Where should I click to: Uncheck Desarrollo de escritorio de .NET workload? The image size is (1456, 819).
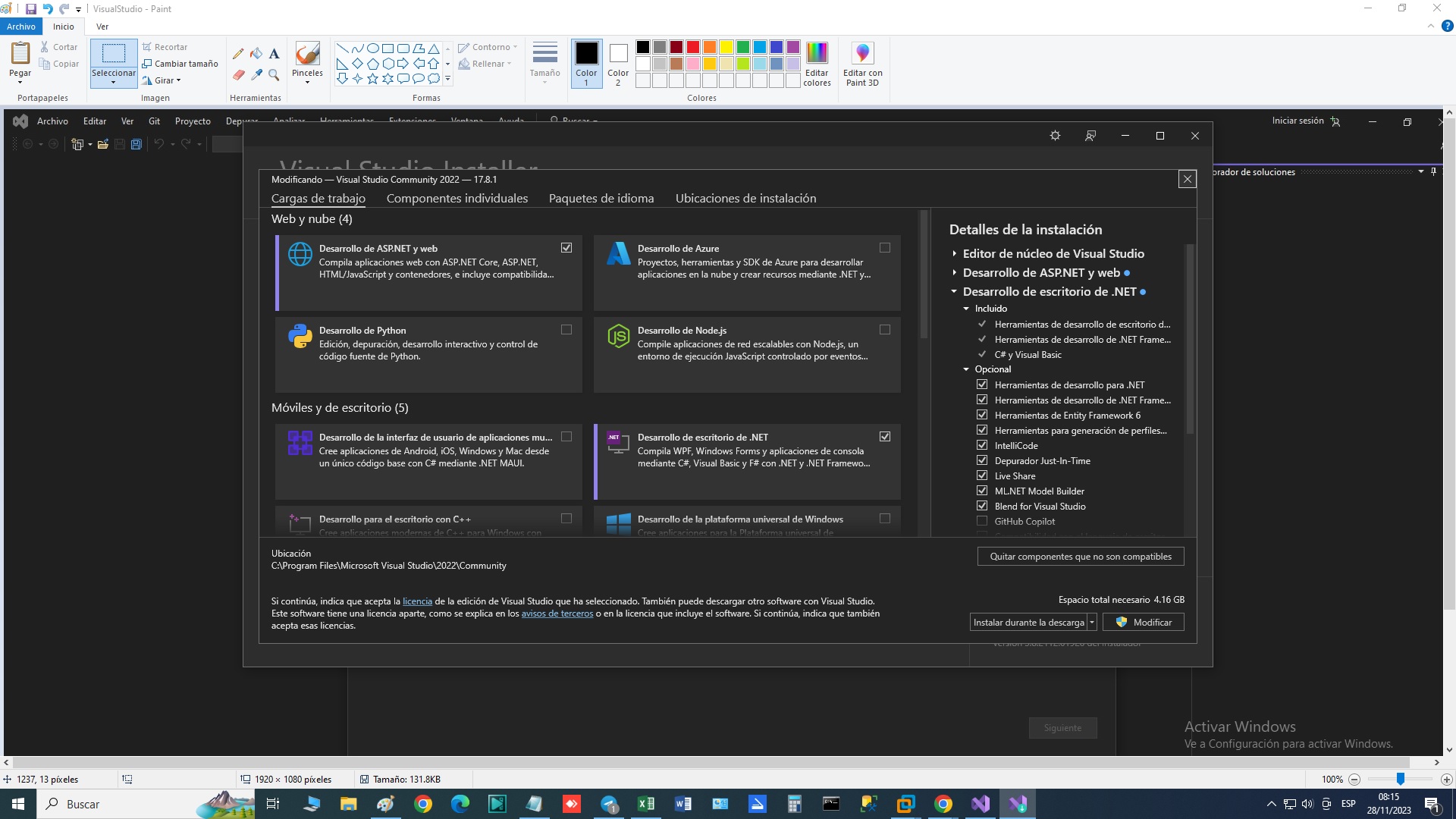point(885,437)
